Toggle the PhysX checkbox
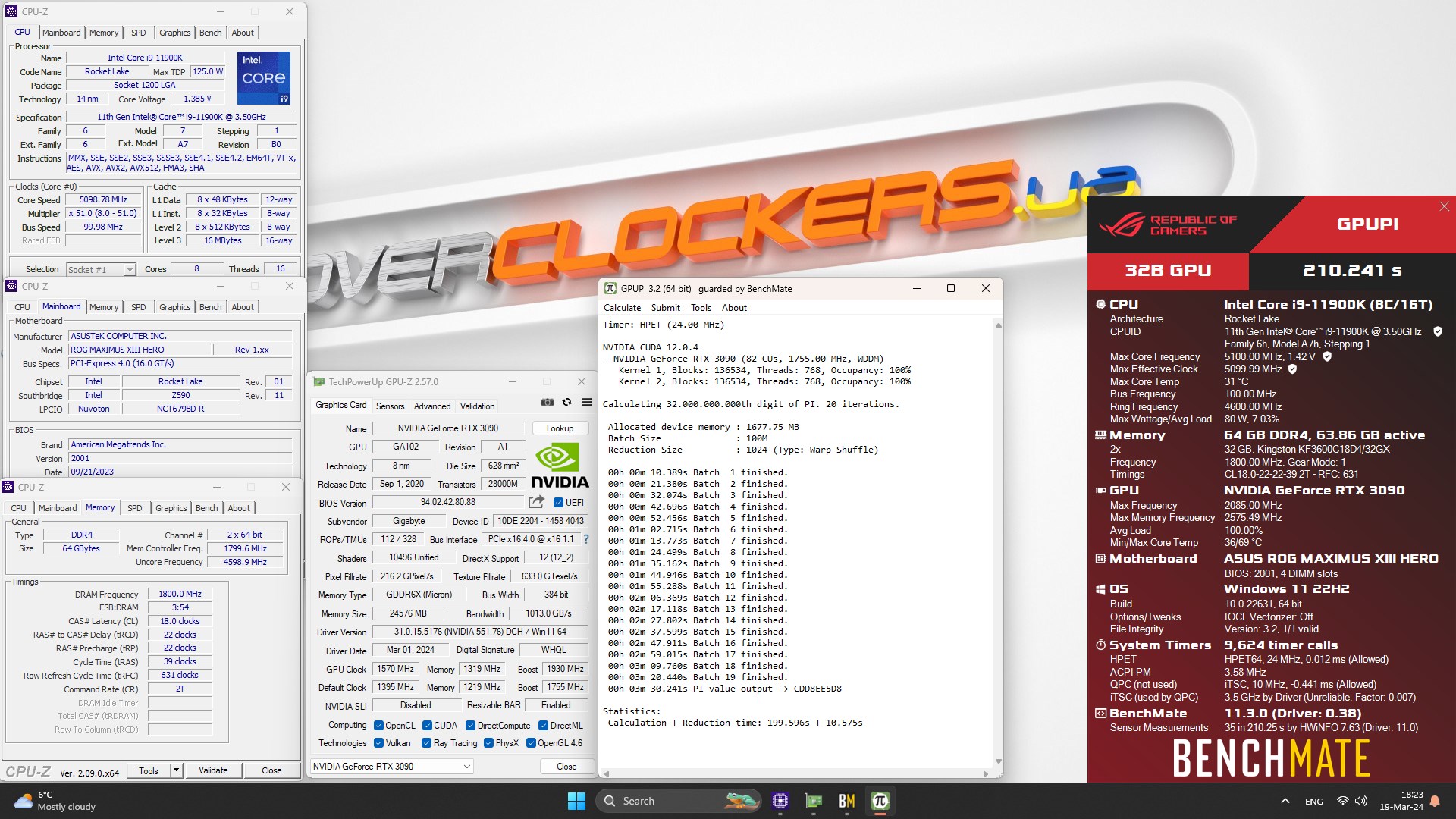1456x819 pixels. click(488, 742)
